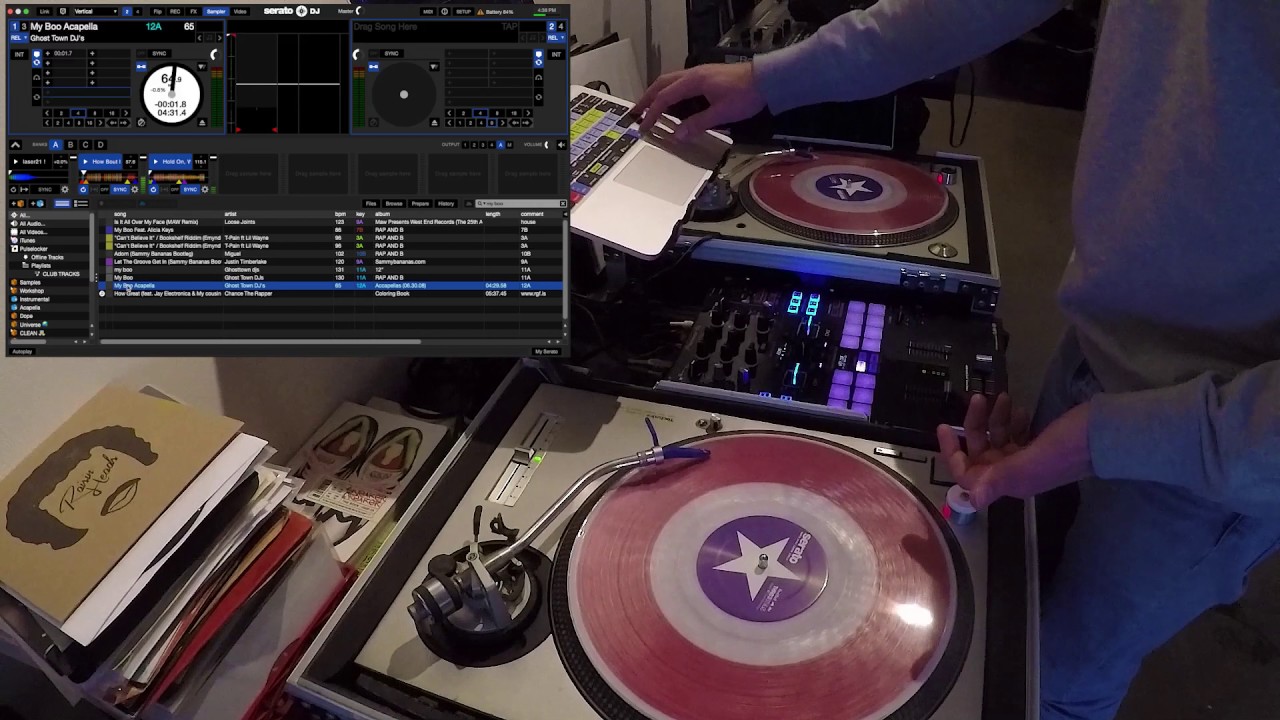Screen dimensions: 1280x720
Task: Toggle repeat on Hold On sample slot
Action: [x=154, y=189]
